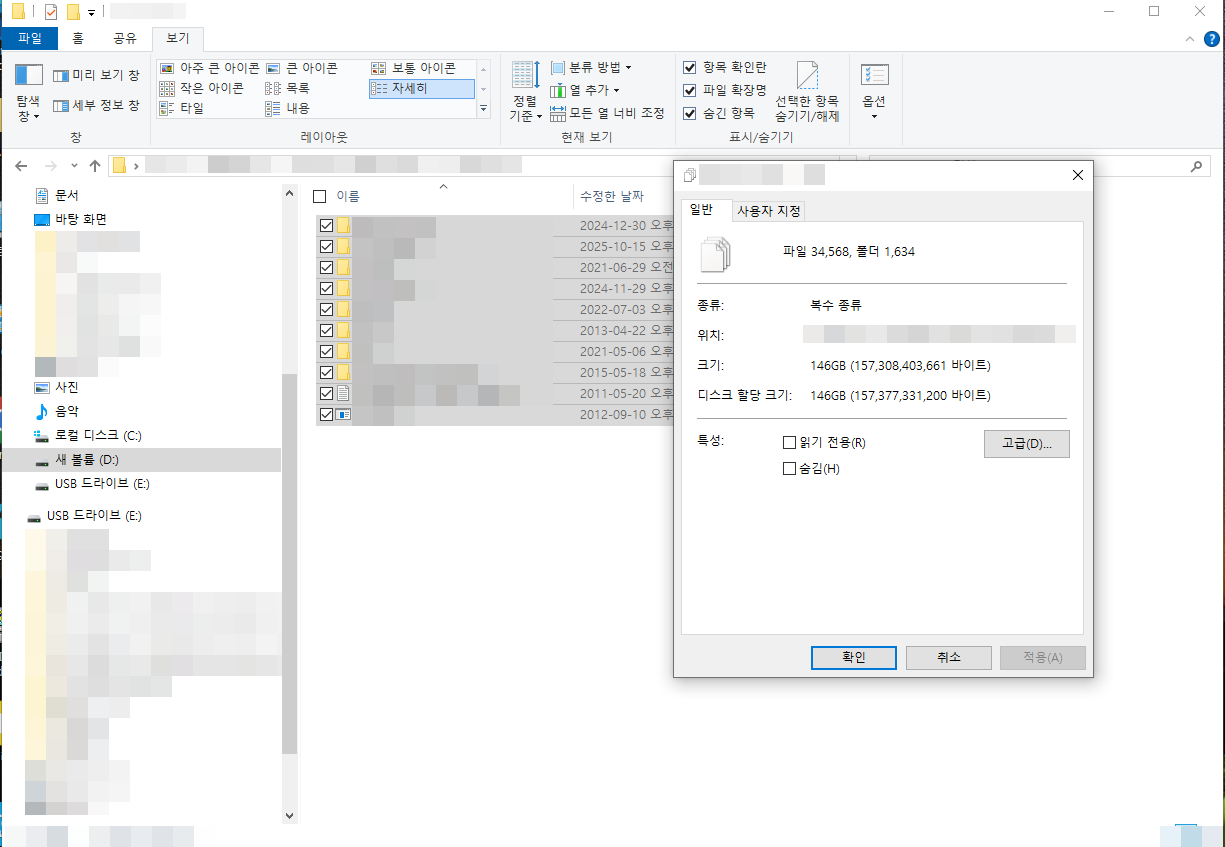Enable the 읽기 전용(R) attribute checkbox

pos(789,442)
